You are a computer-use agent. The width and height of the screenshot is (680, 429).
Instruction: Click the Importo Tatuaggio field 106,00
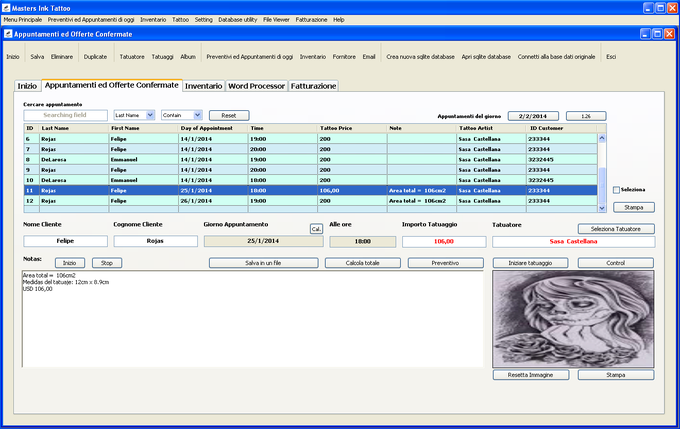tap(444, 242)
